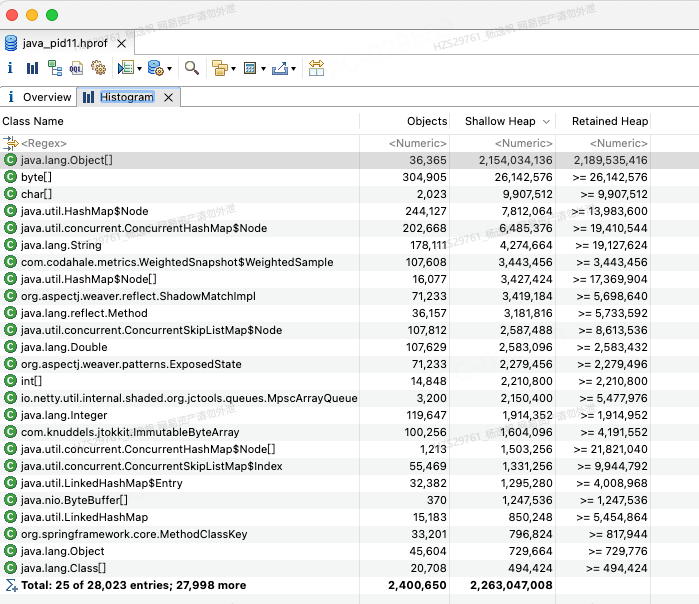Select WeightedSnapshot$WeightedSample row
This screenshot has width=699, height=604.
[x=350, y=262]
